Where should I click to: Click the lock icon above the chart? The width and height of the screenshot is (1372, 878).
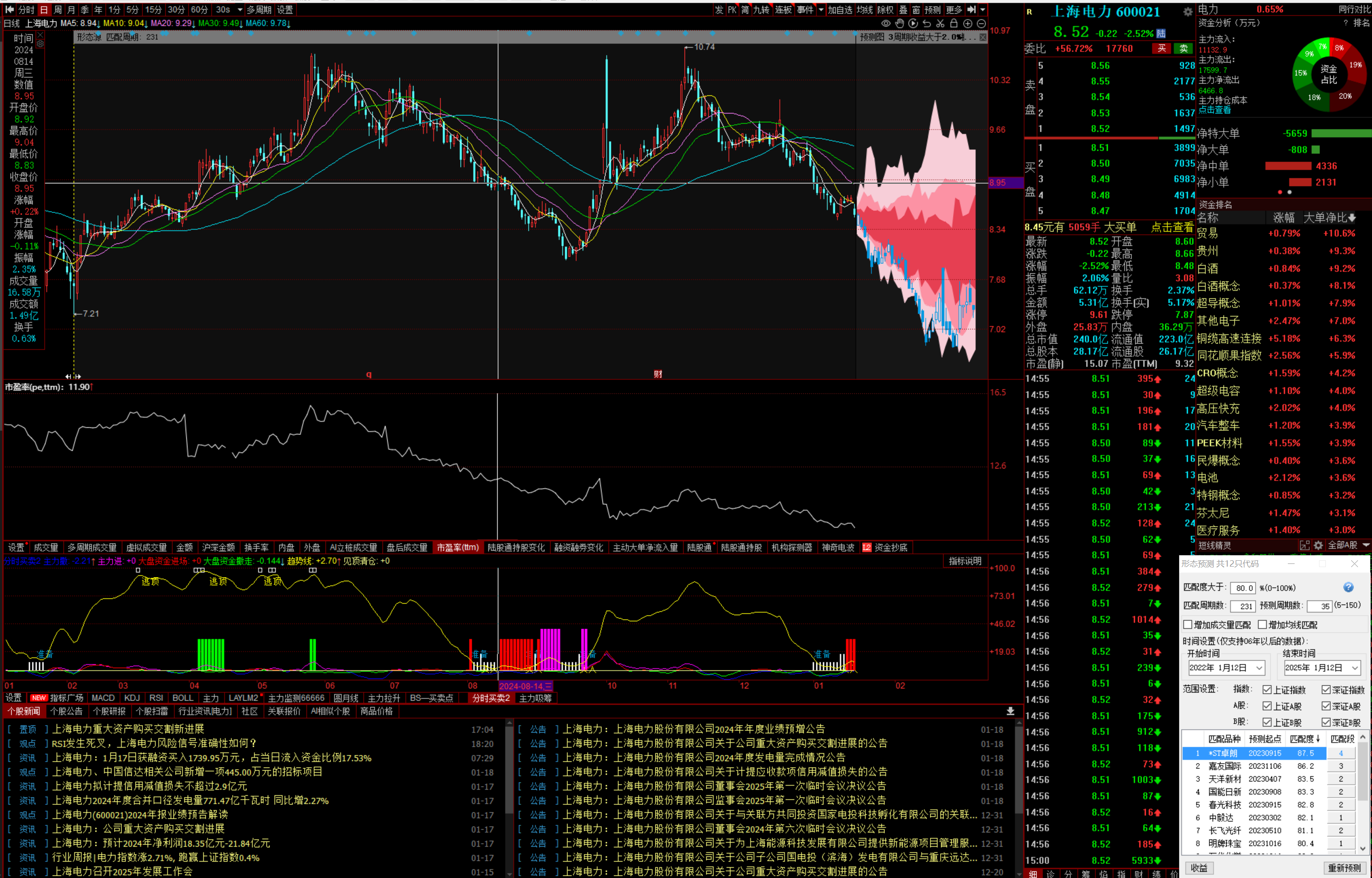[x=953, y=24]
